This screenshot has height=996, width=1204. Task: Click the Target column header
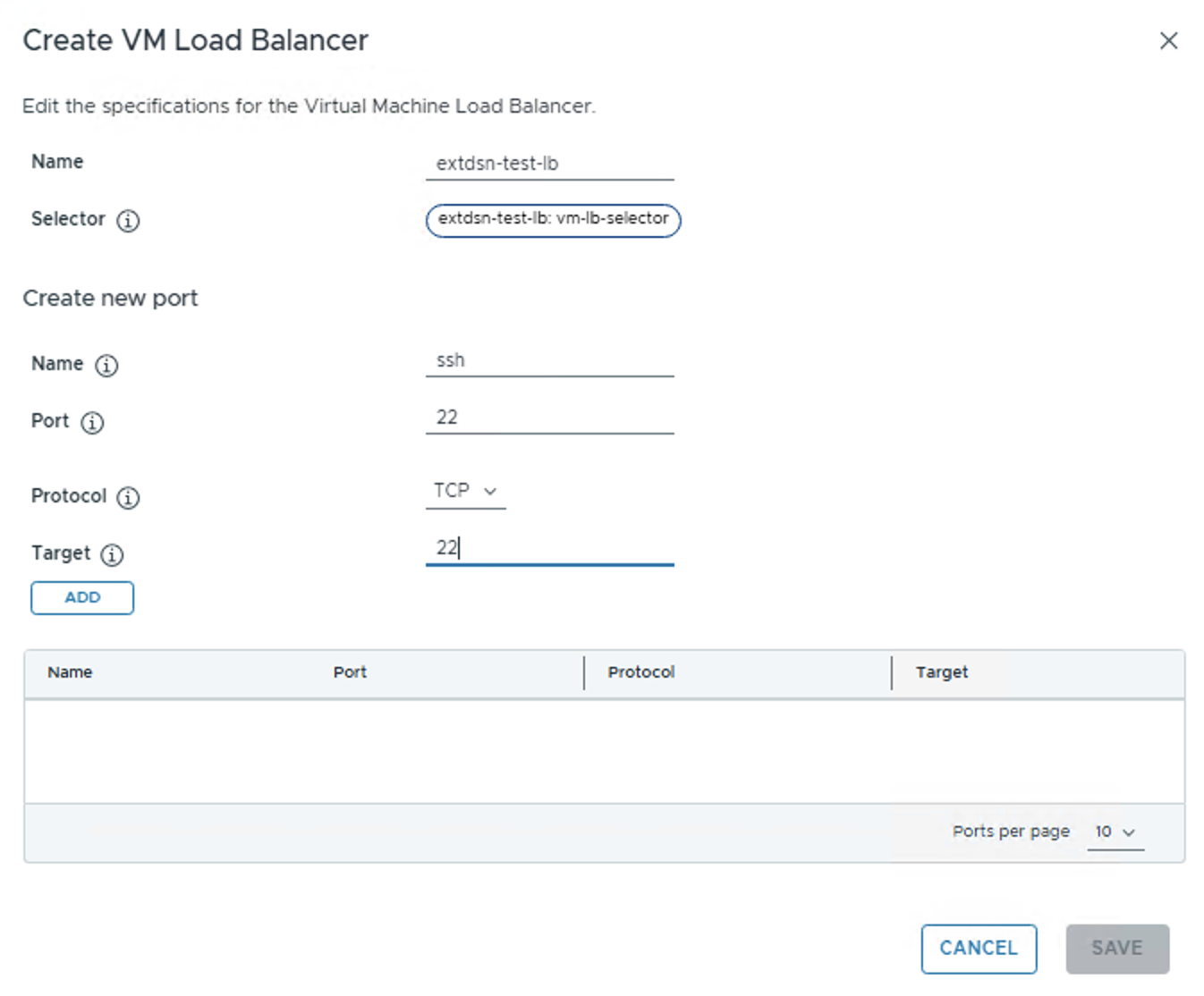tap(941, 672)
